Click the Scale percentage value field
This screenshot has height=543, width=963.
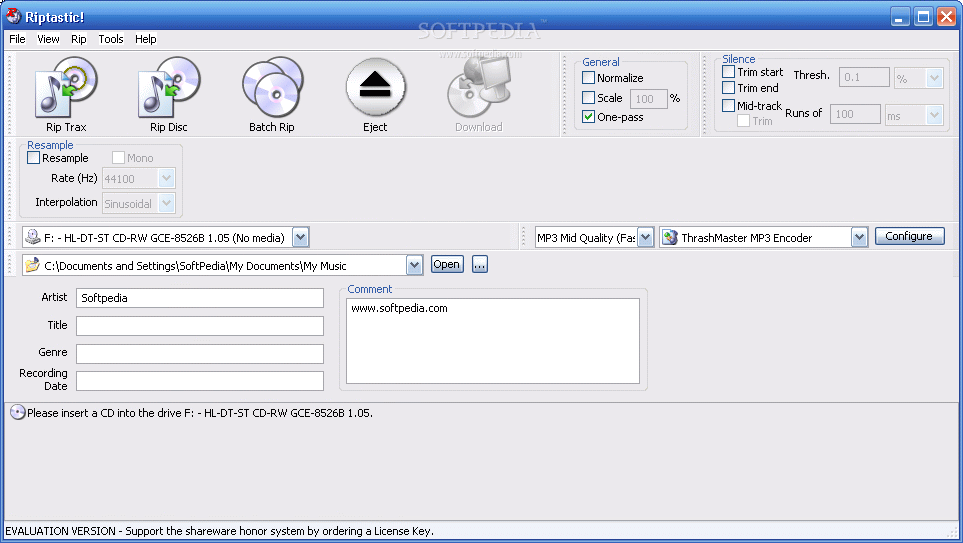(649, 98)
